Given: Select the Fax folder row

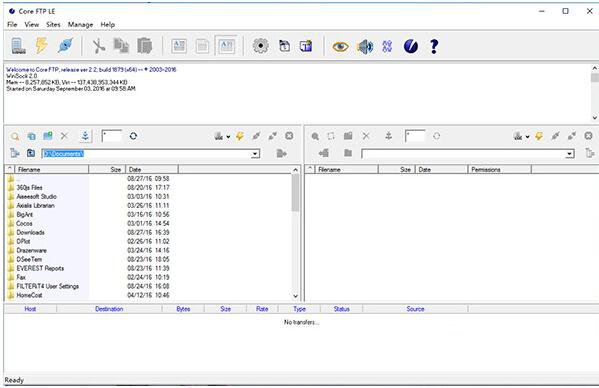Looking at the screenshot, I should click(21, 277).
